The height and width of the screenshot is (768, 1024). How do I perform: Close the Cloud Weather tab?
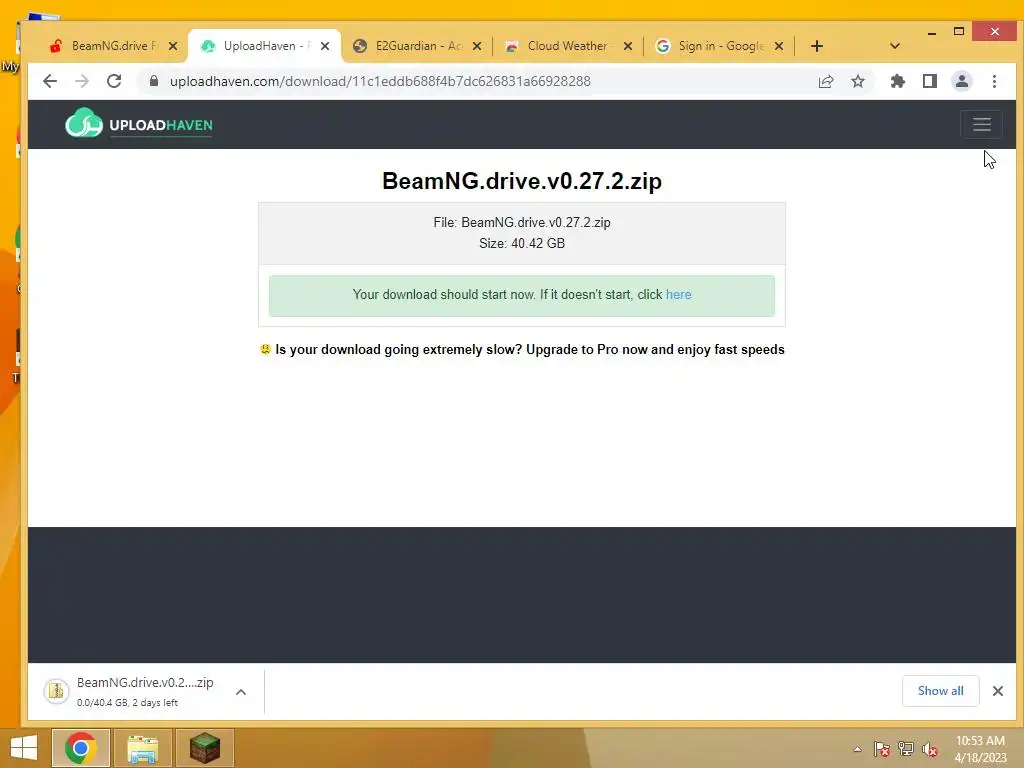point(628,46)
